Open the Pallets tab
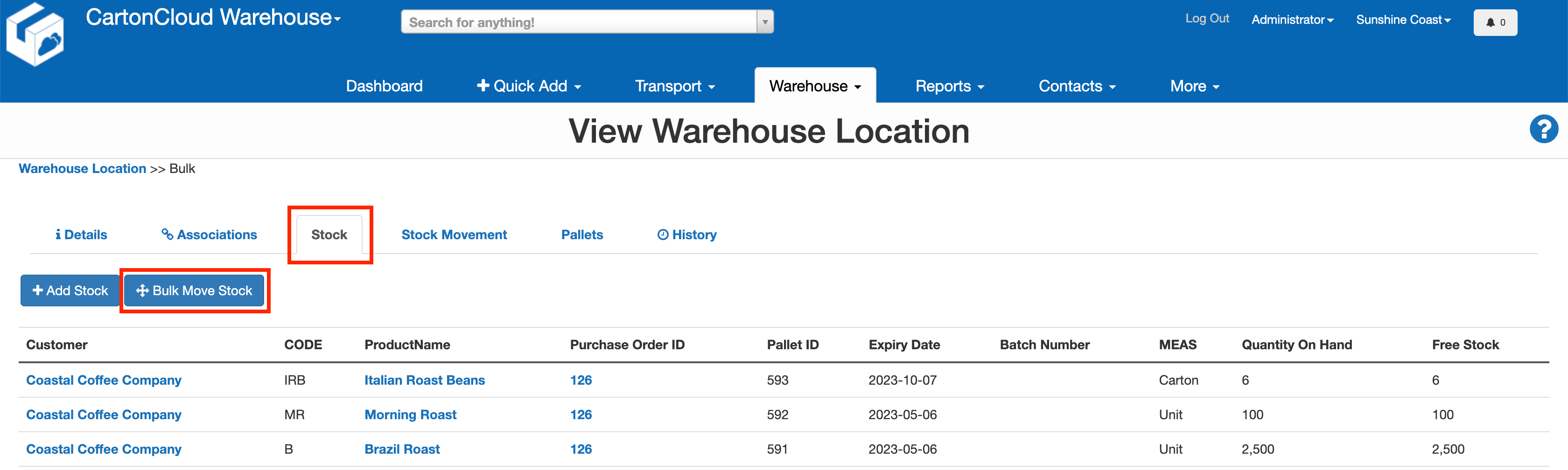 click(581, 234)
